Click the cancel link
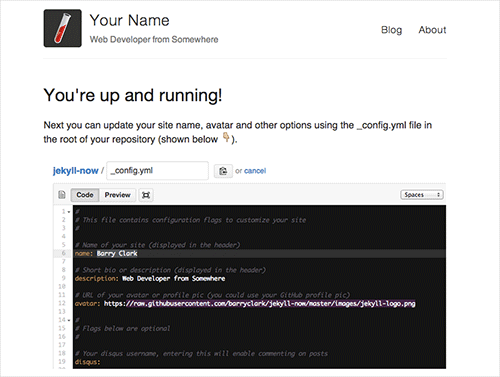Screen dimensions: 500x377 click(255, 171)
